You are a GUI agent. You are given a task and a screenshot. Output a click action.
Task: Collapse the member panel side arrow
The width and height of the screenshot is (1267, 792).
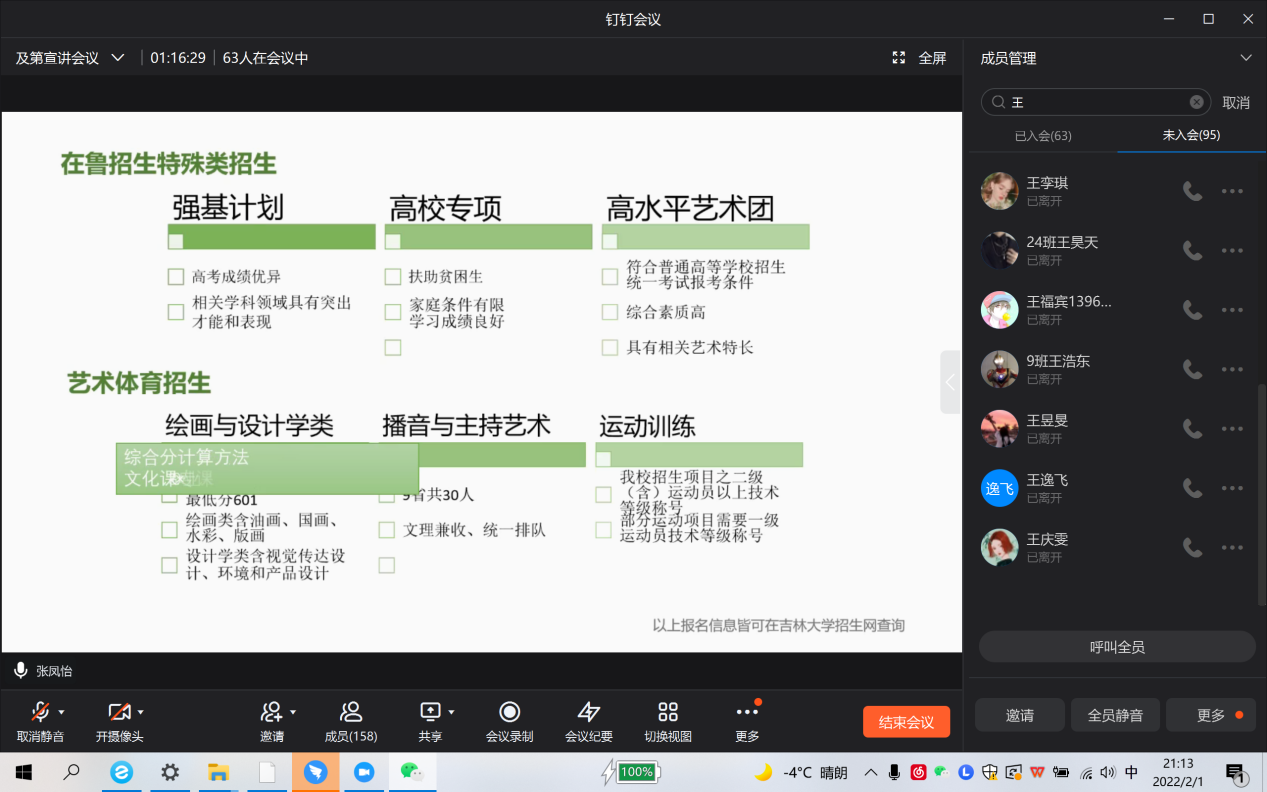(x=950, y=382)
